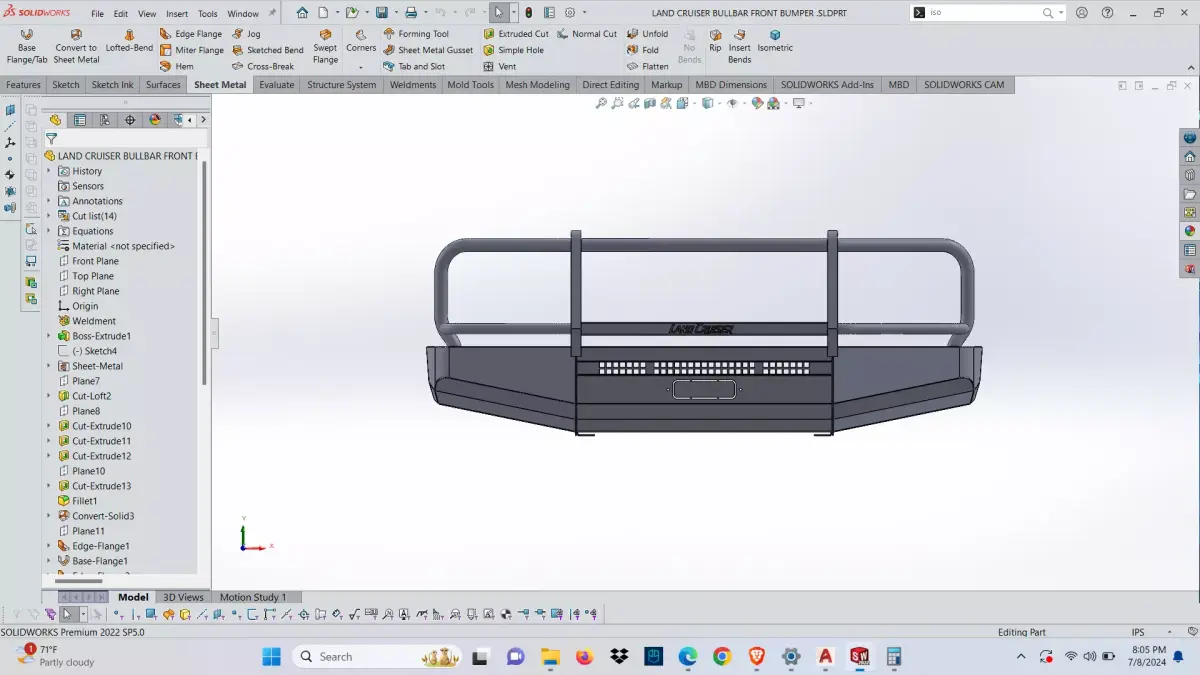Screen dimensions: 1200x675
Task: Expand the History tree node
Action: pos(49,171)
